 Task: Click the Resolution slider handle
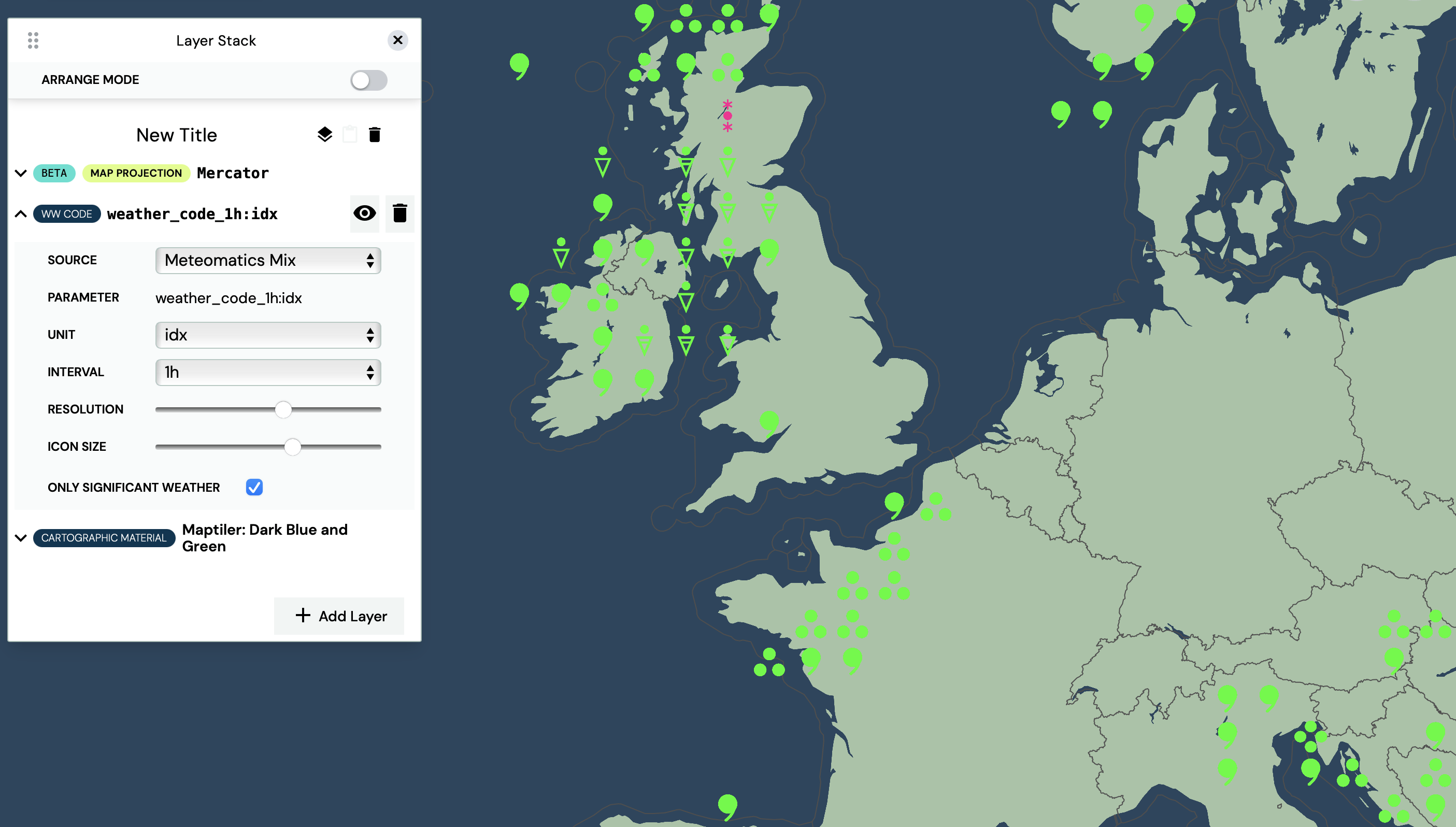[283, 409]
